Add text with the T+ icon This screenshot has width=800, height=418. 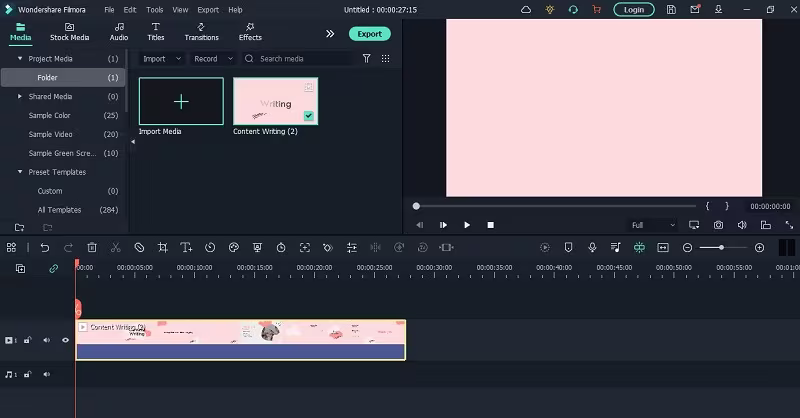click(x=186, y=248)
